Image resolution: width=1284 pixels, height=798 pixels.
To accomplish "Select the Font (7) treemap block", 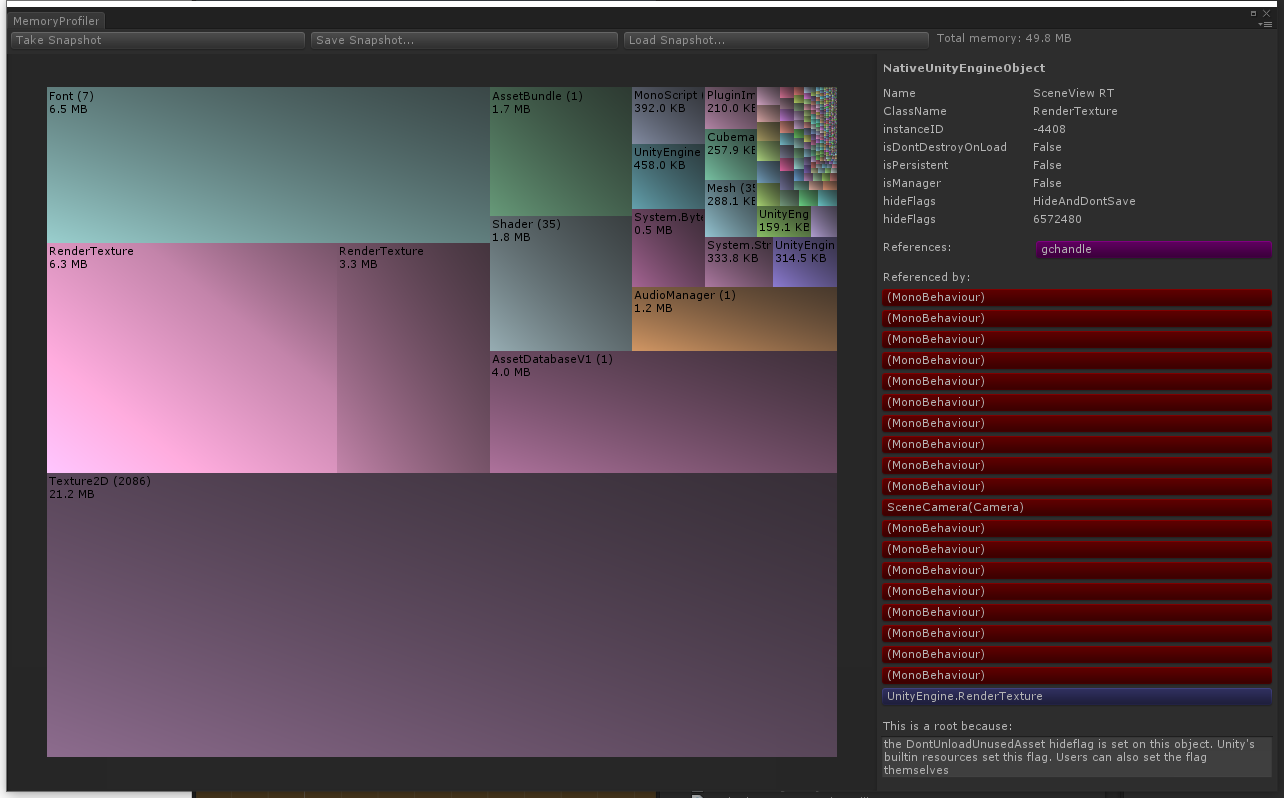I will pyautogui.click(x=267, y=165).
